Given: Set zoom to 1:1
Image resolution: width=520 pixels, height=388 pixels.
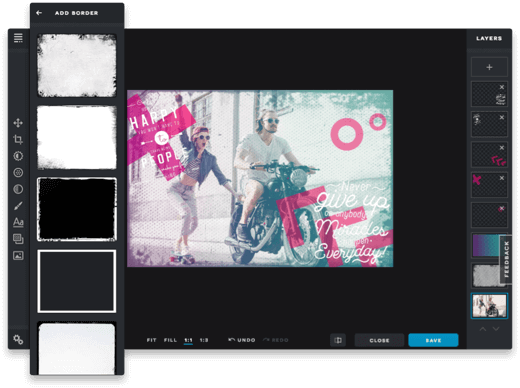Looking at the screenshot, I should pyautogui.click(x=188, y=340).
